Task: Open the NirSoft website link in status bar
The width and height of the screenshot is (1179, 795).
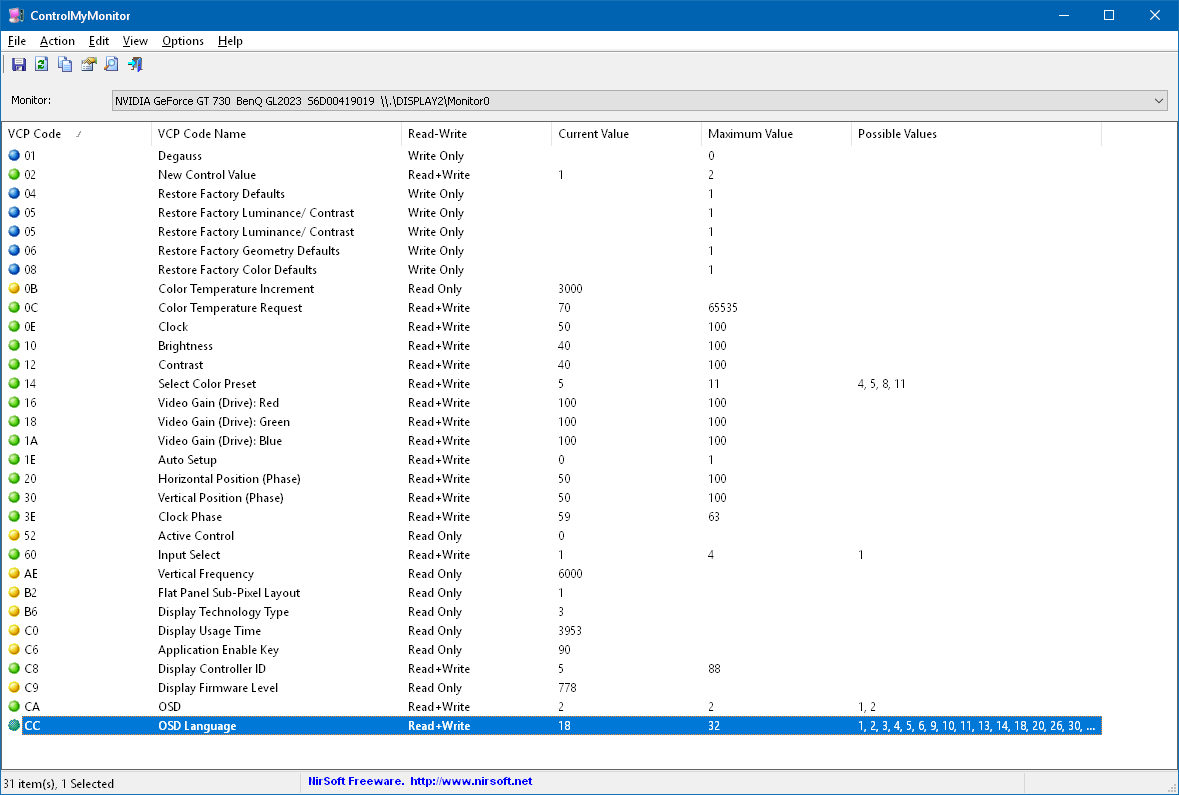Action: (x=471, y=781)
